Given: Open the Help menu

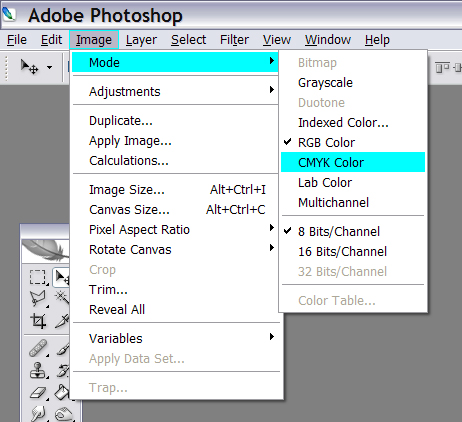Looking at the screenshot, I should point(377,40).
